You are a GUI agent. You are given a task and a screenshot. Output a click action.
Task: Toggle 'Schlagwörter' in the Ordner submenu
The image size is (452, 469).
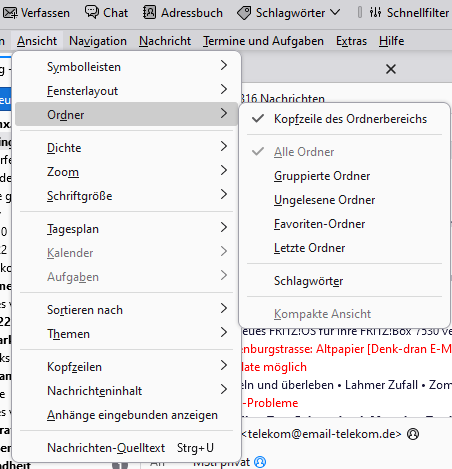coord(345,281)
